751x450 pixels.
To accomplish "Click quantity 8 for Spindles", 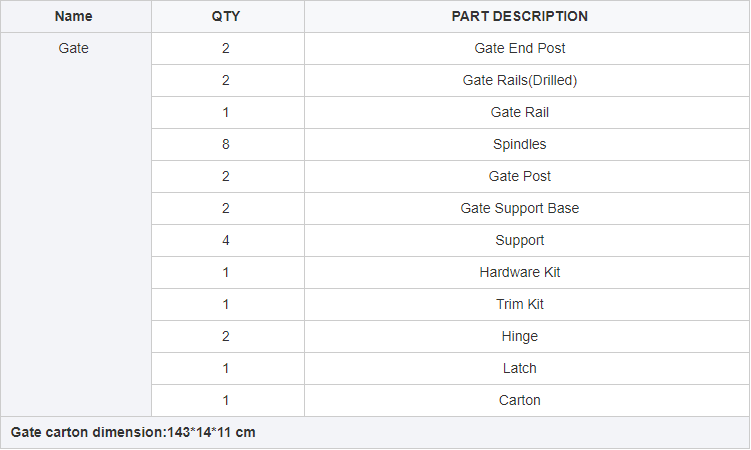I will click(x=226, y=145).
